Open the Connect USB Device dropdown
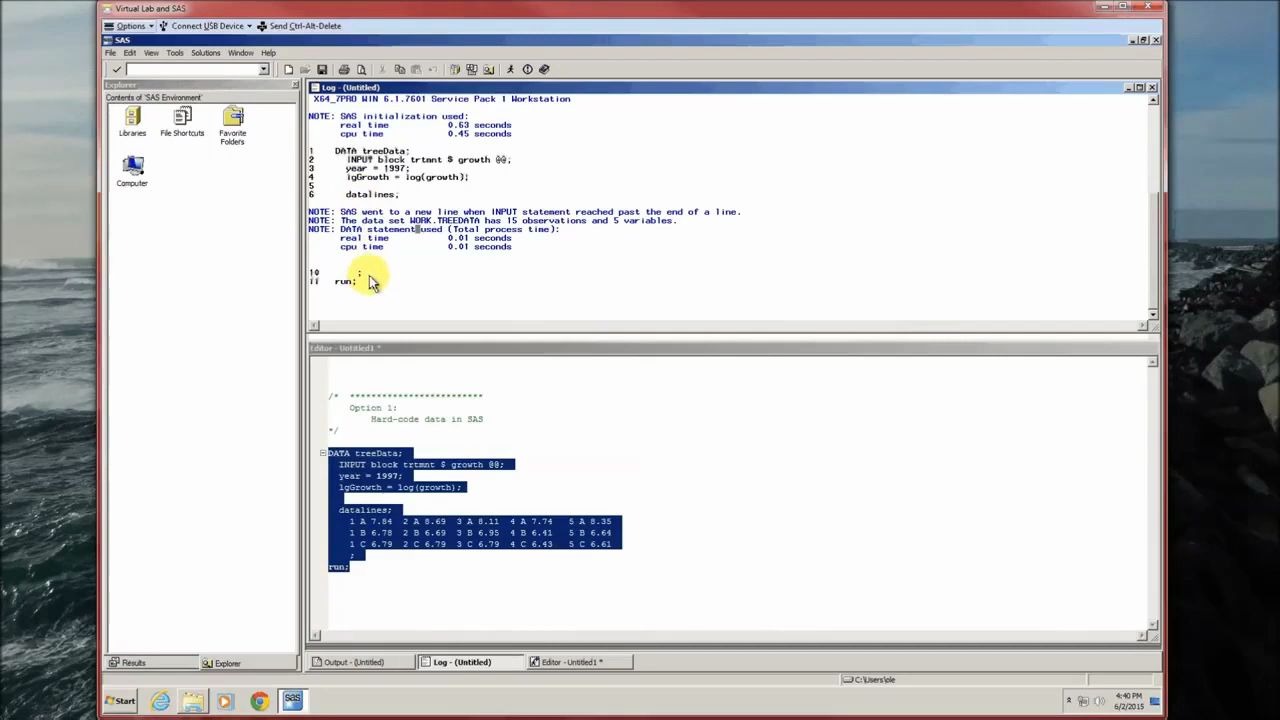The width and height of the screenshot is (1280, 720). [x=207, y=25]
